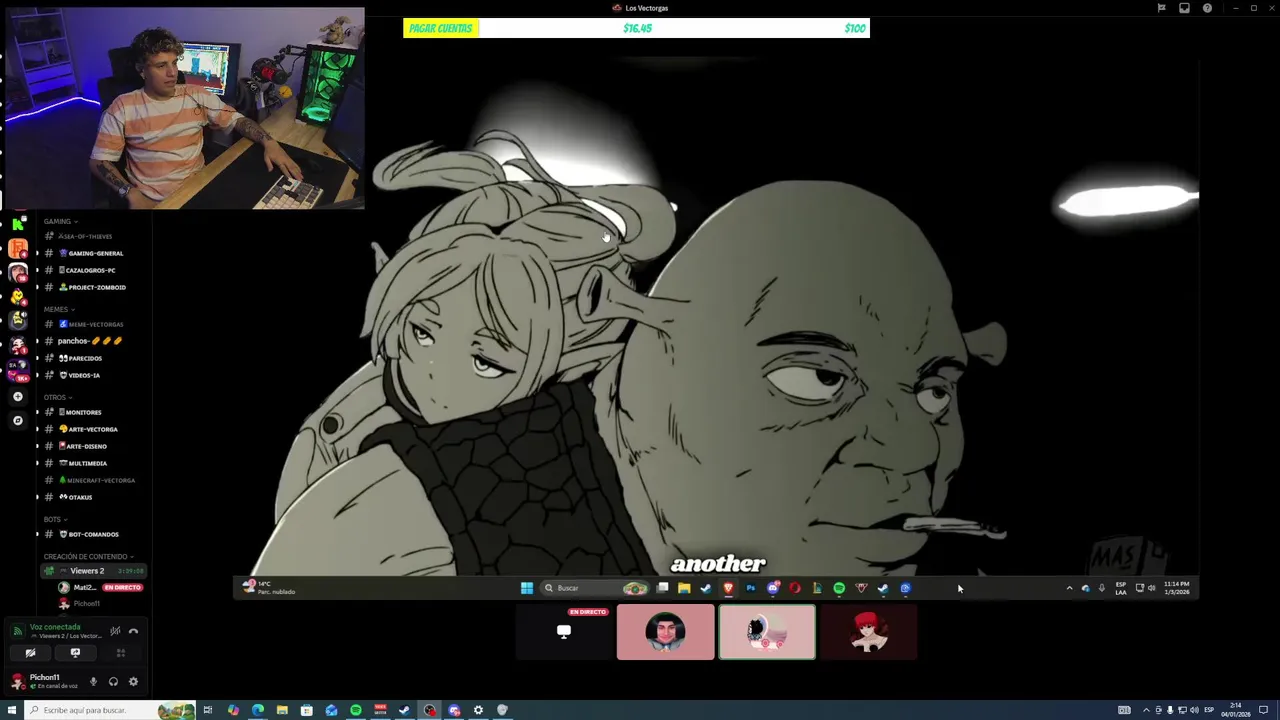1280x720 pixels.
Task: Click the Voz conectada status text
Action: (x=55, y=627)
